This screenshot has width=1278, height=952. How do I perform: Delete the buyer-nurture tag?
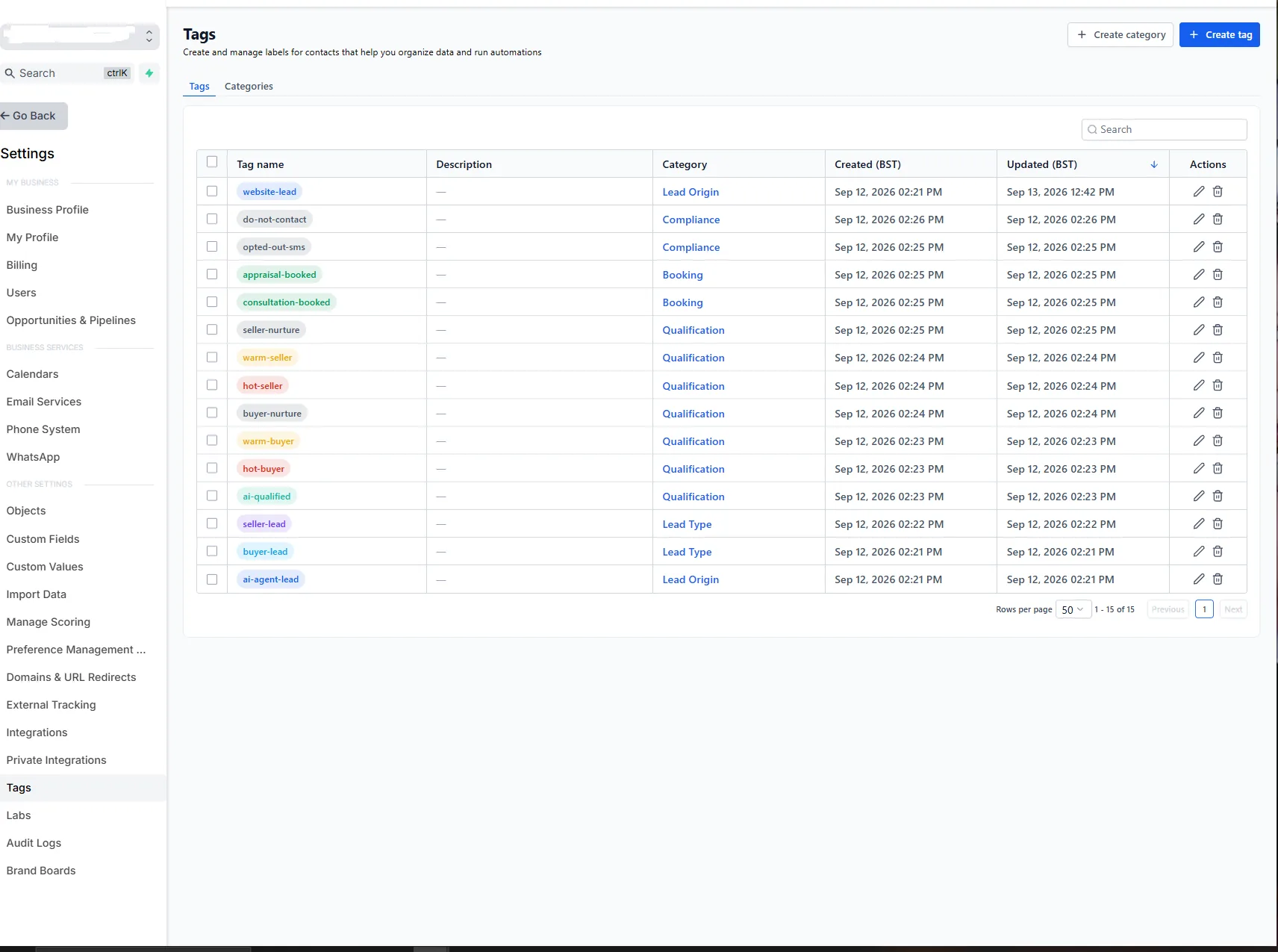tap(1218, 413)
